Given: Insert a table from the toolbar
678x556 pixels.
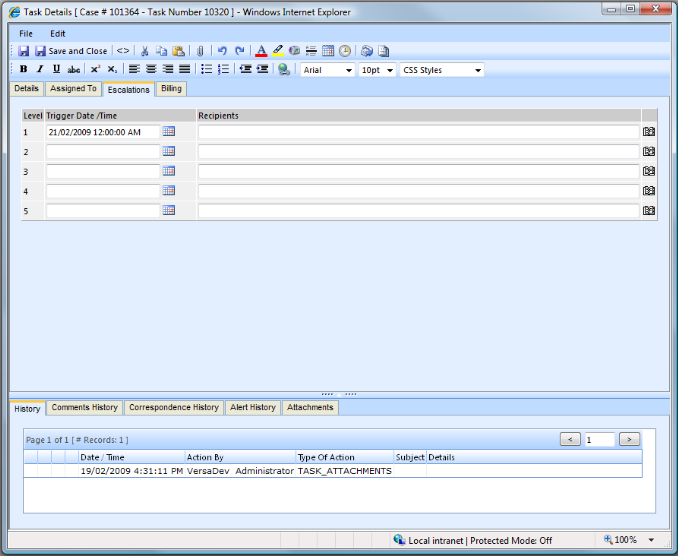Looking at the screenshot, I should point(328,51).
